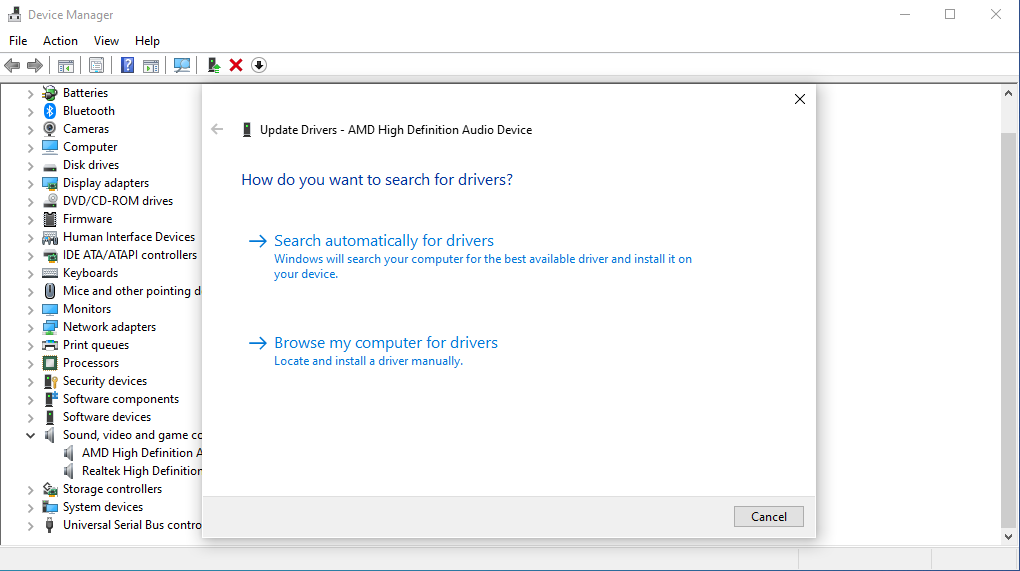Expand the Firmware category
This screenshot has height=571, width=1020.
pos(30,220)
